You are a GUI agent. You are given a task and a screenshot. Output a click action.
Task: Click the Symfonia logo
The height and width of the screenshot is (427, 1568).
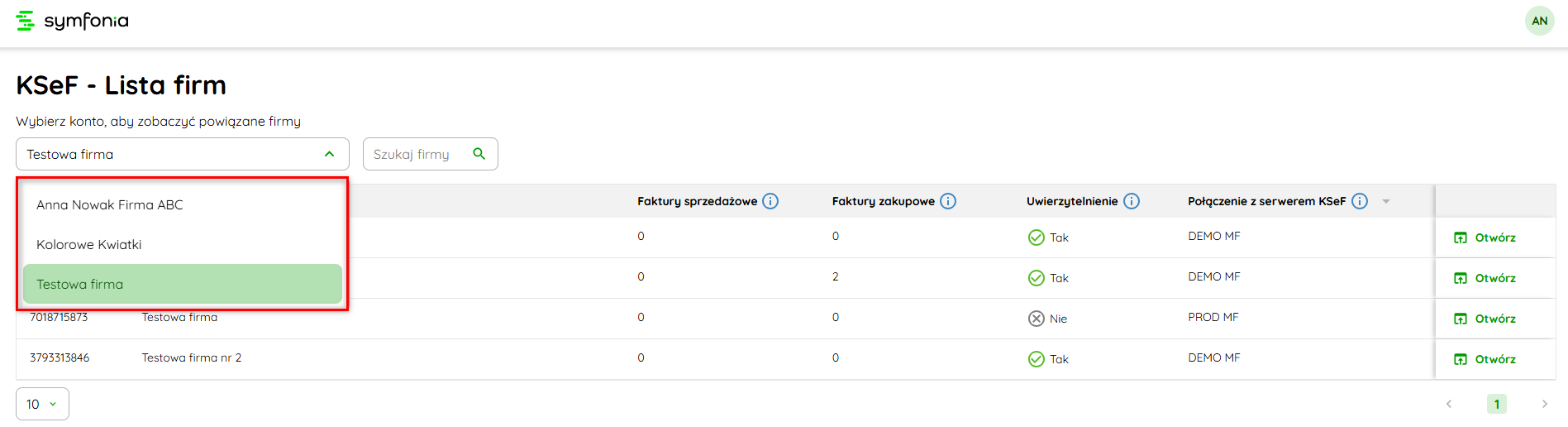point(73,21)
